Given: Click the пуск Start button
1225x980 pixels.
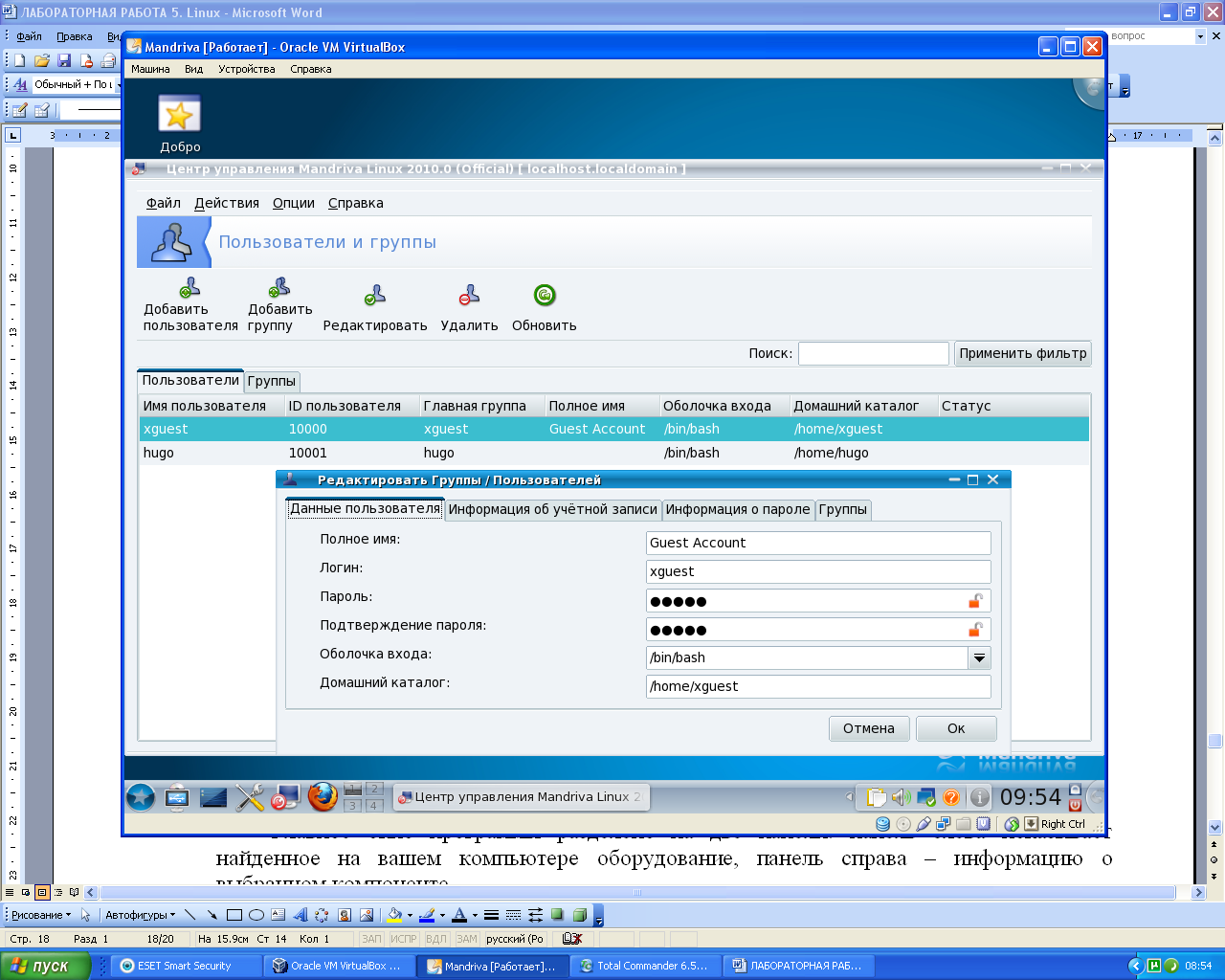Looking at the screenshot, I should pyautogui.click(x=45, y=966).
